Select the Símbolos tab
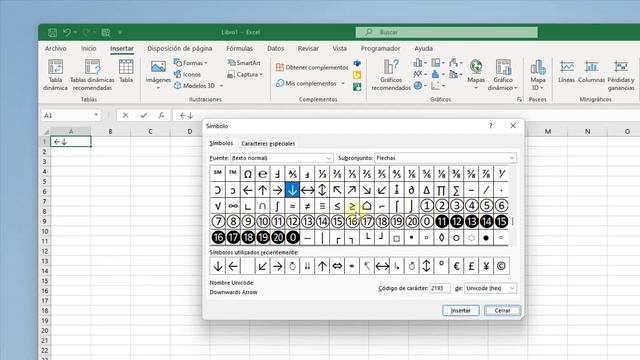 [x=221, y=143]
